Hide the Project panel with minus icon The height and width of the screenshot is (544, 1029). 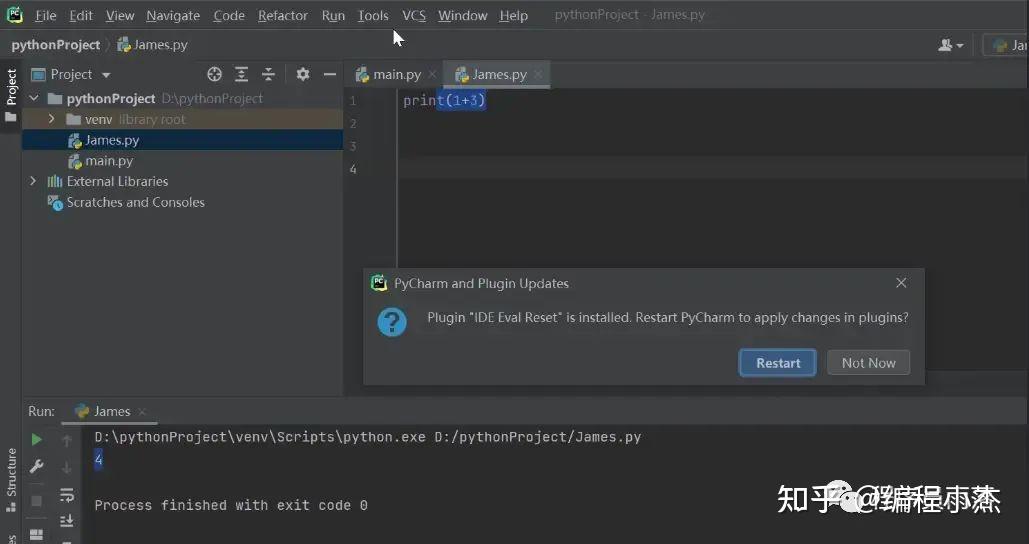329,74
